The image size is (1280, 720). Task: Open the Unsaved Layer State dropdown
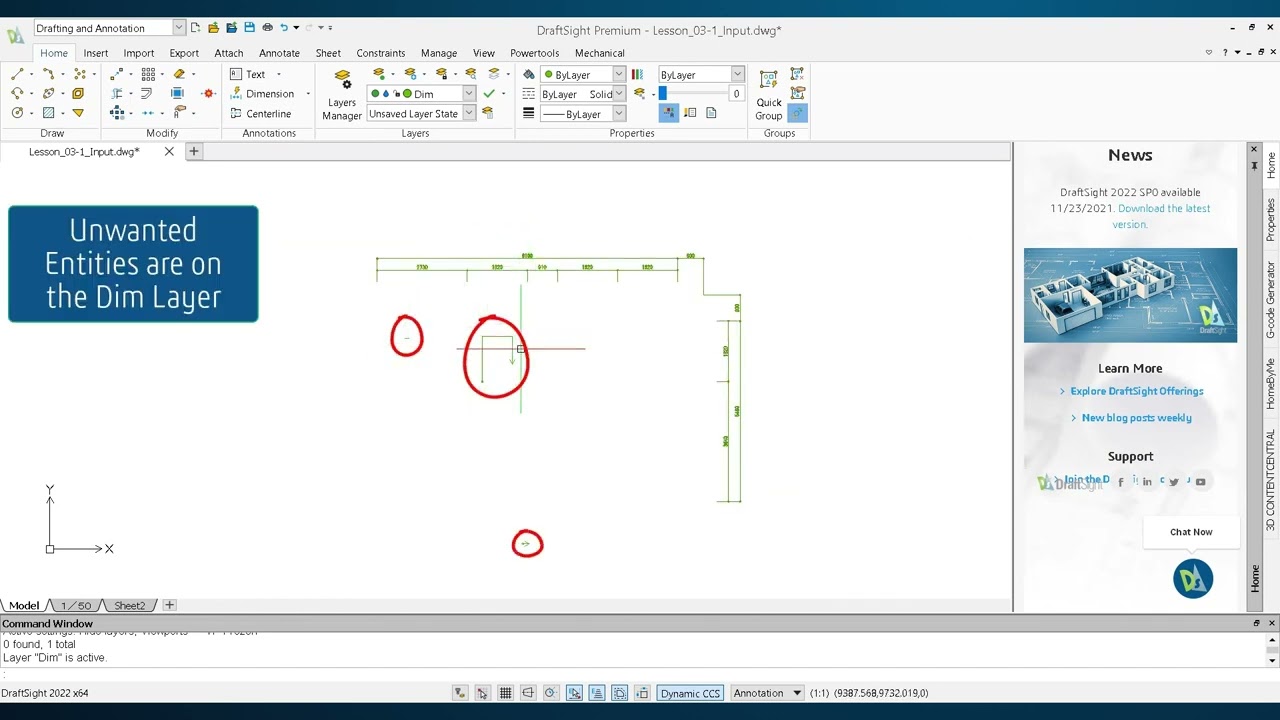[x=468, y=114]
